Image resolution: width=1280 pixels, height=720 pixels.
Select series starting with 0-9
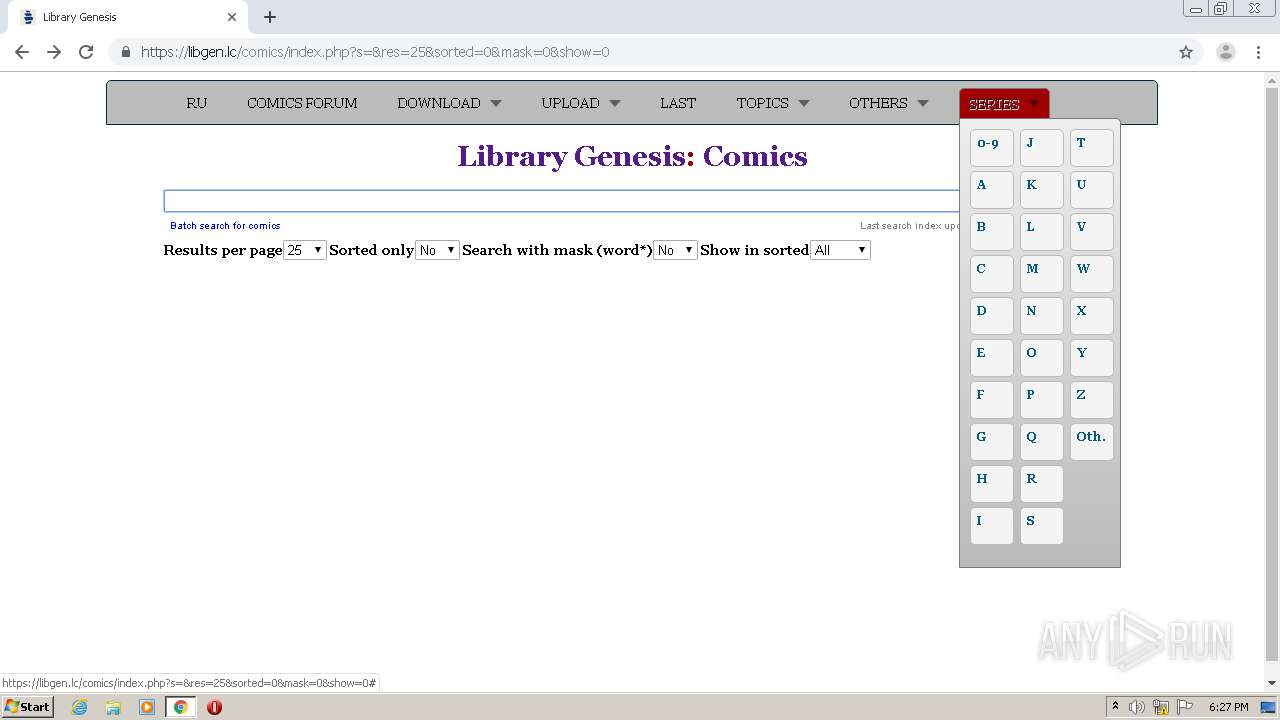992,148
